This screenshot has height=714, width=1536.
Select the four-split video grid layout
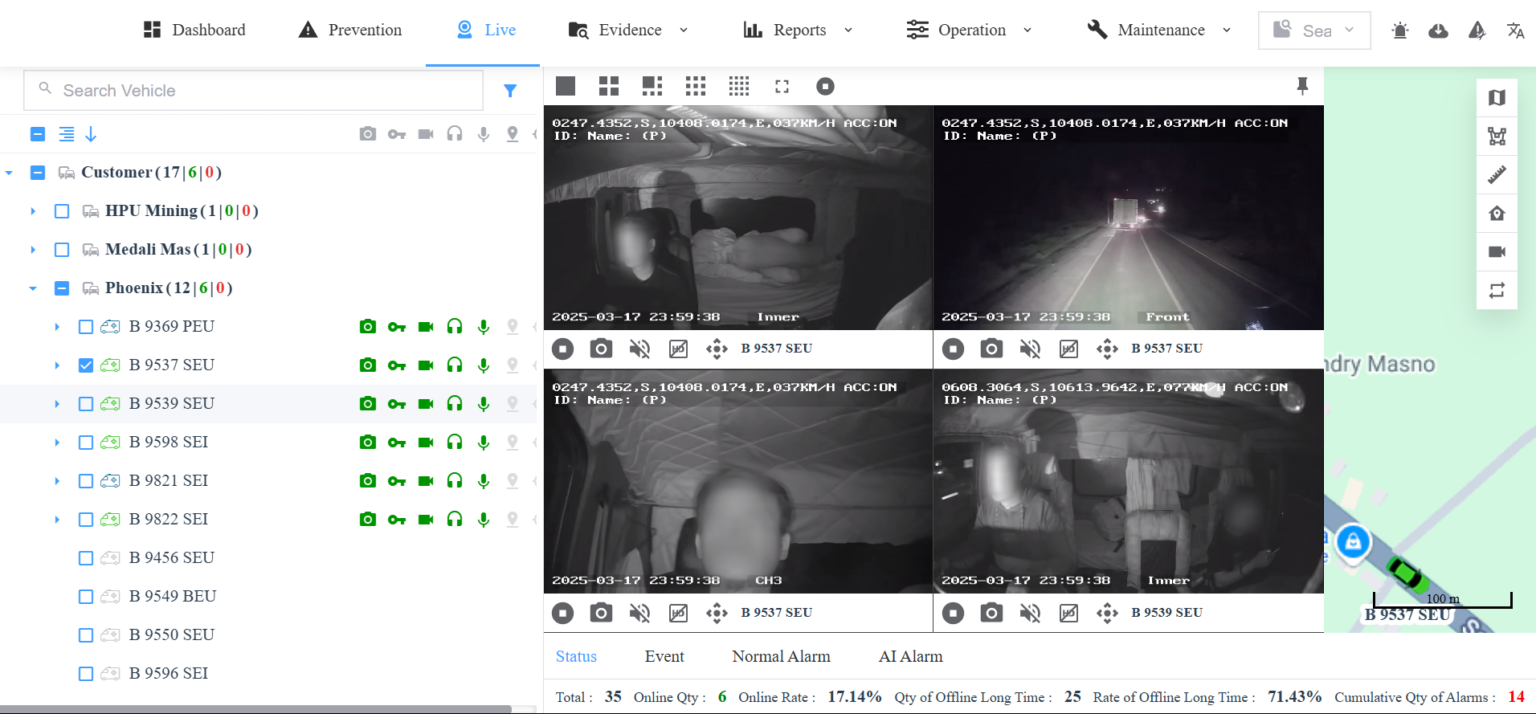(608, 86)
